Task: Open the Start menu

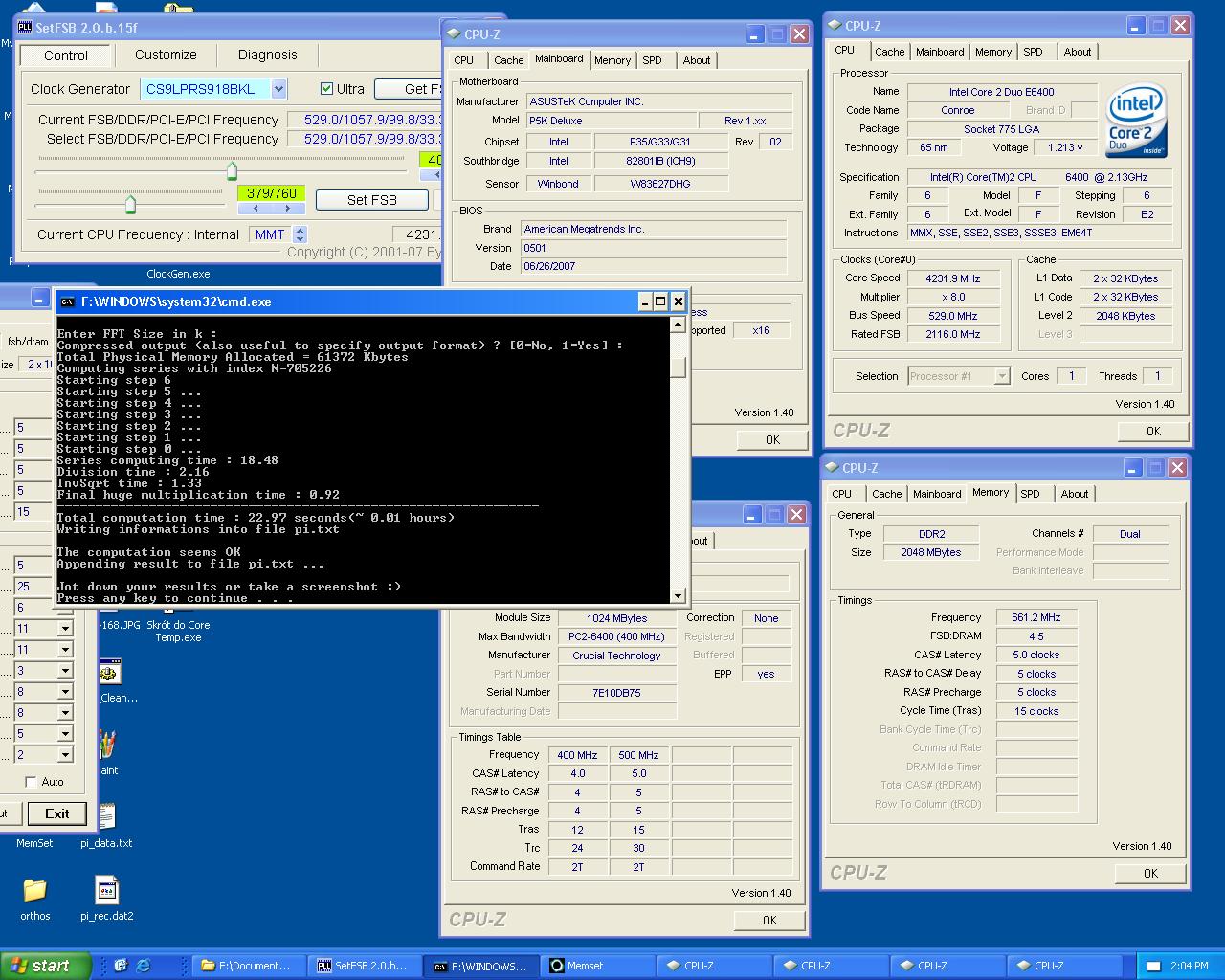Action: [x=45, y=966]
